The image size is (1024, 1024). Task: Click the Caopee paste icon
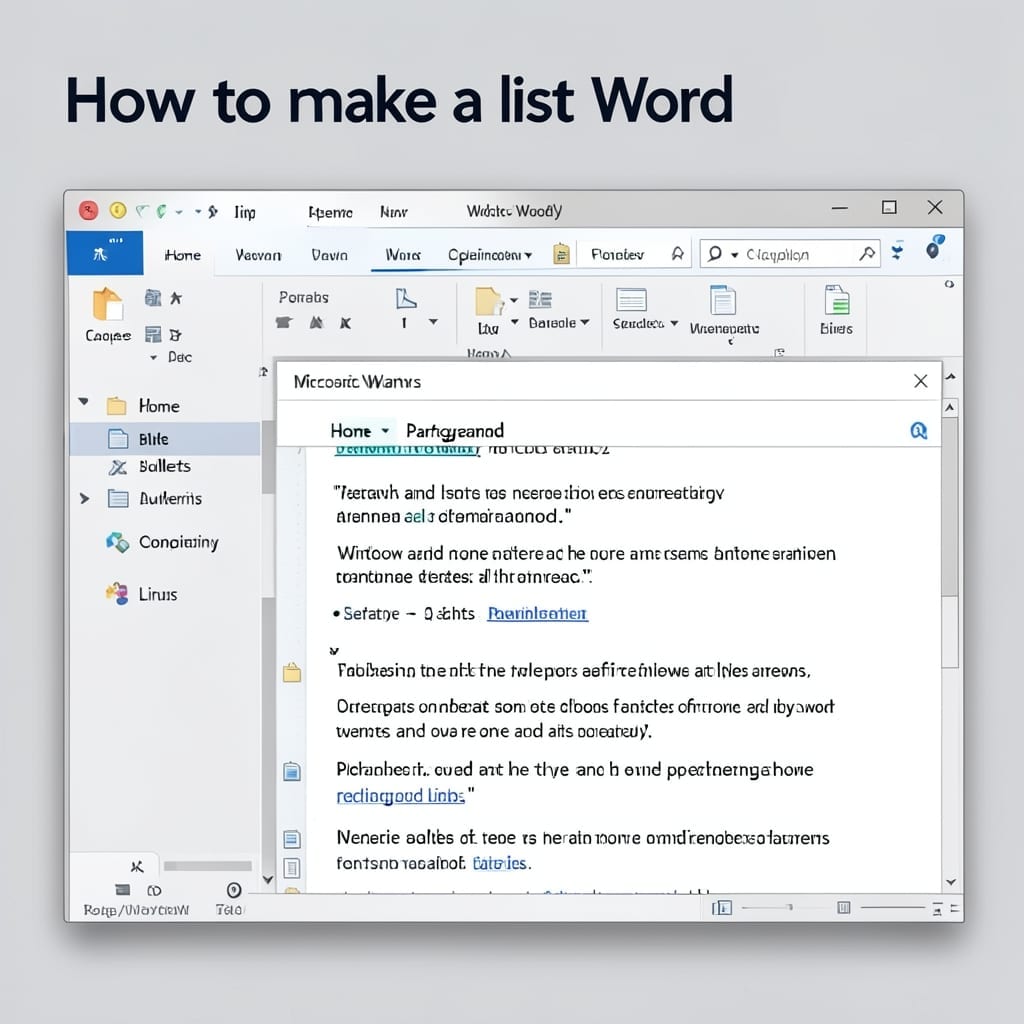click(x=108, y=306)
